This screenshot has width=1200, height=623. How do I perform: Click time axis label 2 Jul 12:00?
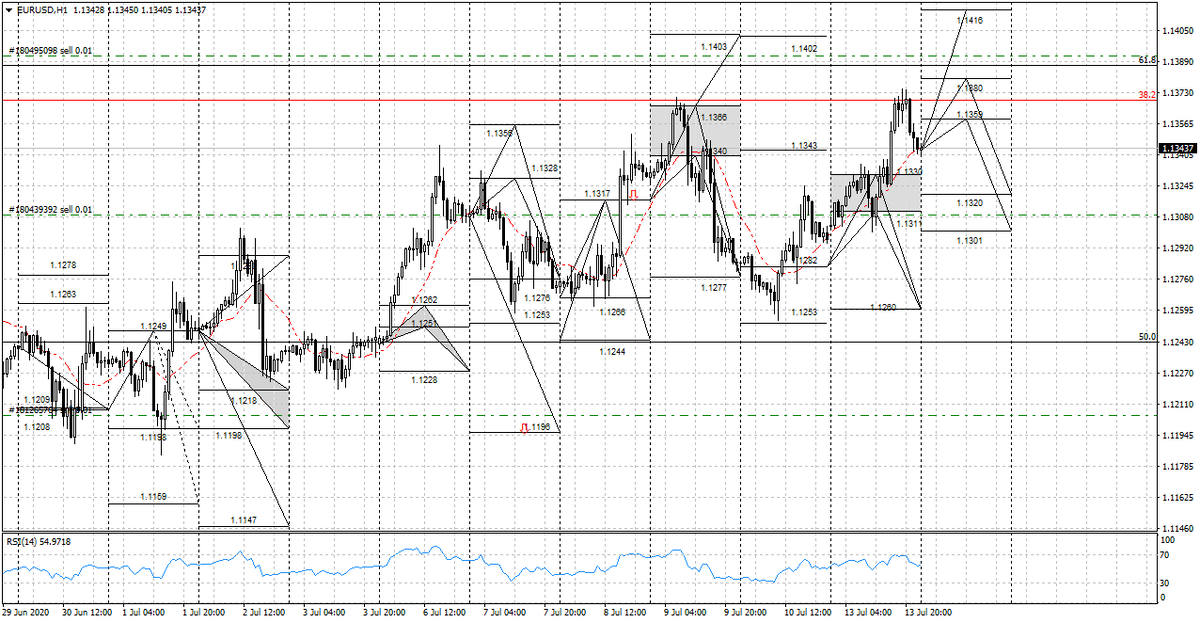[266, 611]
